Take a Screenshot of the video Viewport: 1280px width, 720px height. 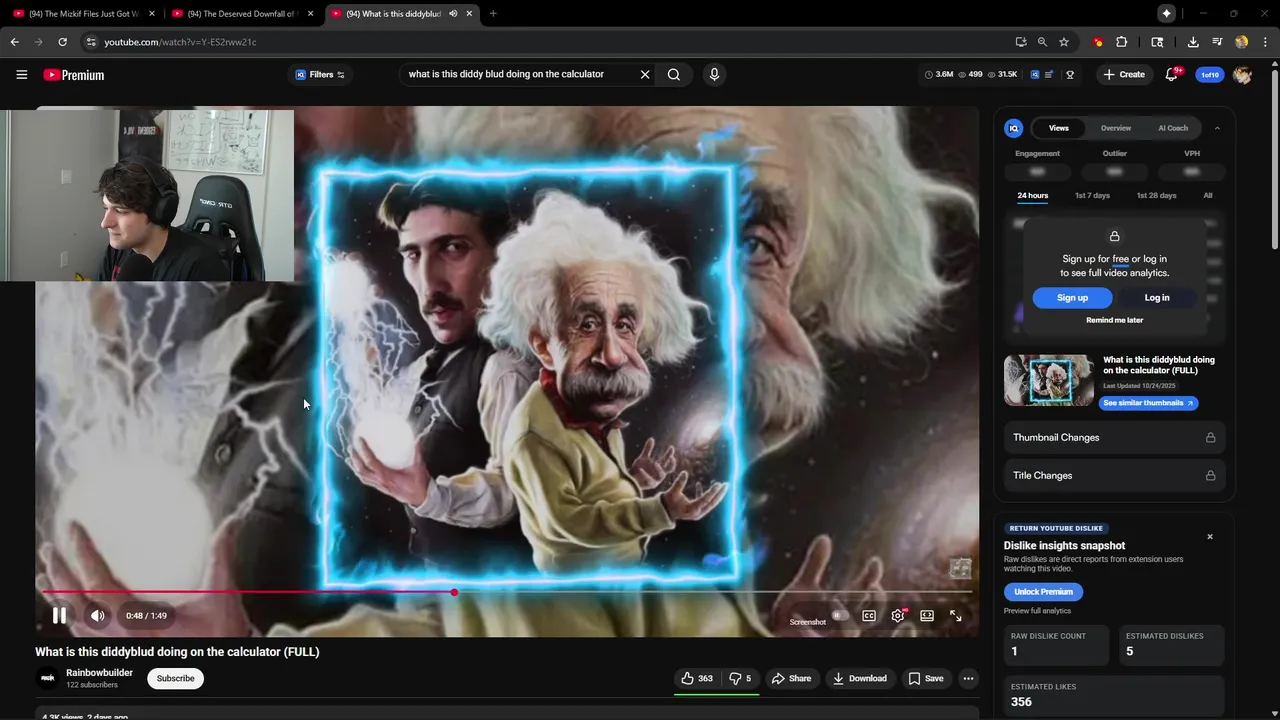tap(808, 622)
